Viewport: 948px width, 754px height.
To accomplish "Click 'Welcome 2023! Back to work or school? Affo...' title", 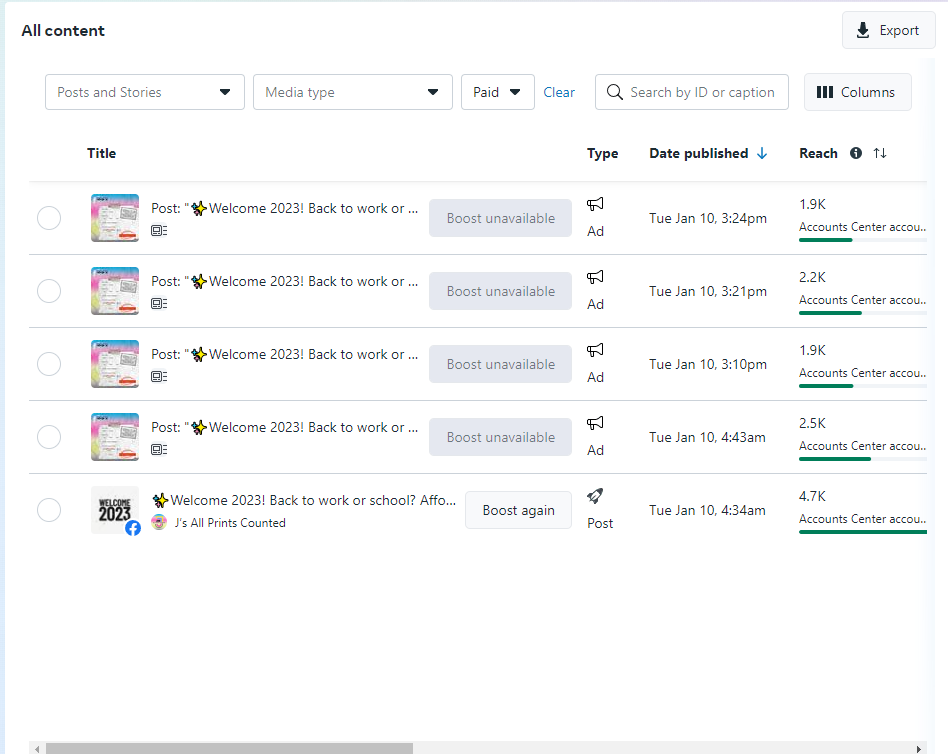I will tap(304, 500).
